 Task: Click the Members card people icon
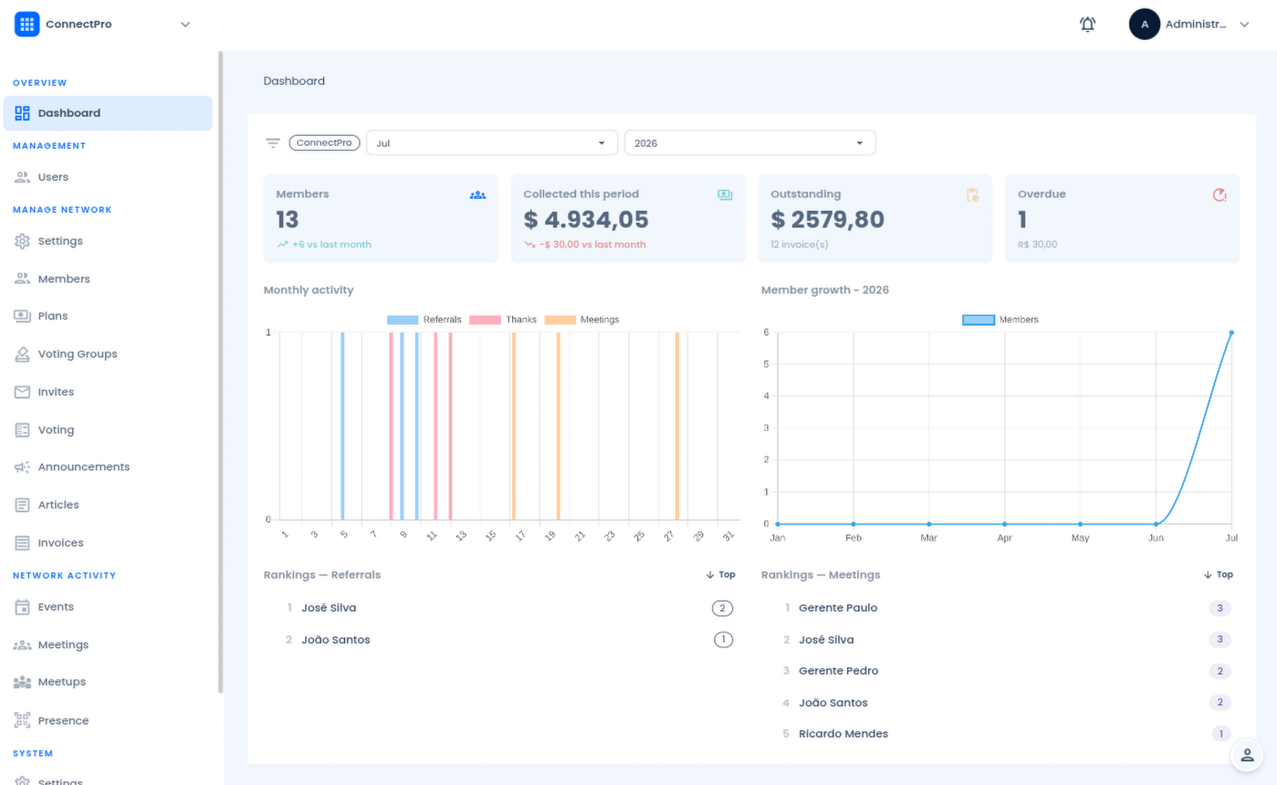[478, 195]
